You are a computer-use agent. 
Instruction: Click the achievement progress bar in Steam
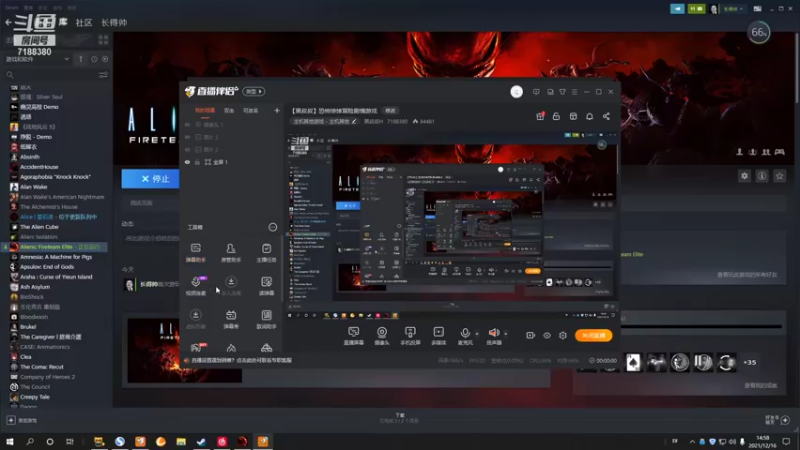coord(701,327)
